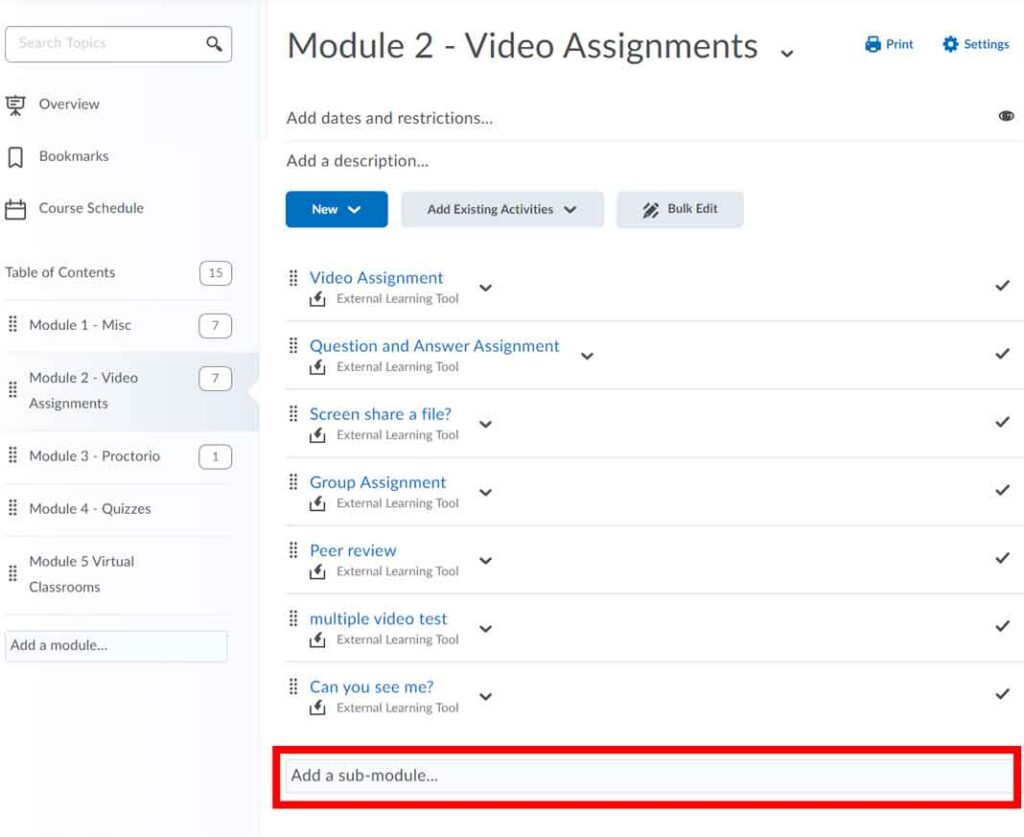Toggle module visibility eye icon

click(1006, 117)
